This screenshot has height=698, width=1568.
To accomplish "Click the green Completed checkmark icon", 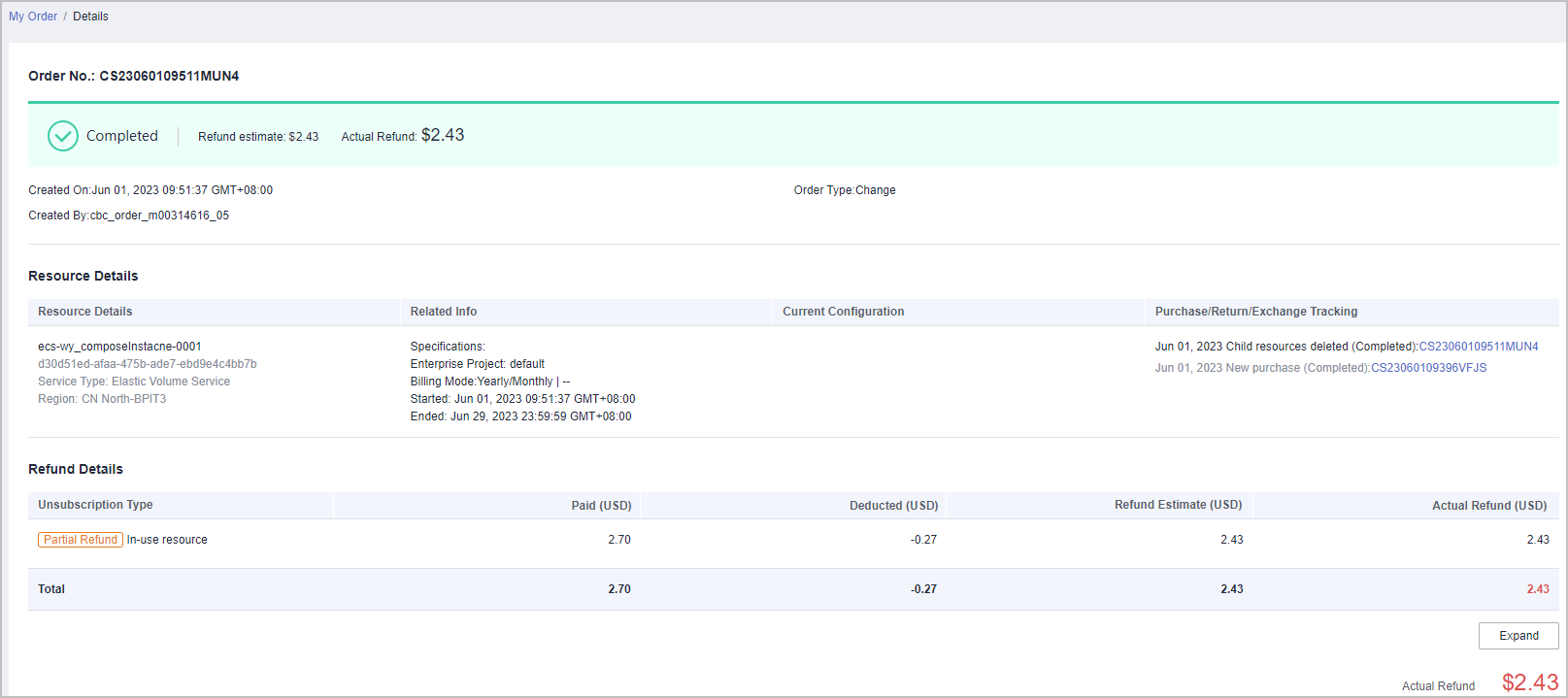I will (63, 136).
